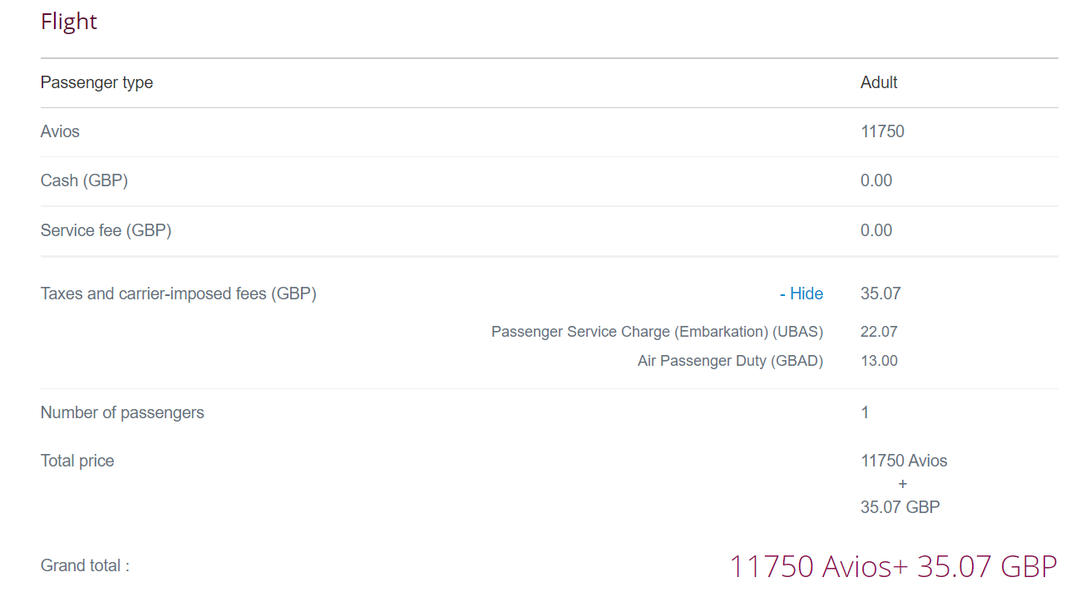The height and width of the screenshot is (597, 1080).
Task: Click the 11750 Avios total price
Action: (x=903, y=460)
